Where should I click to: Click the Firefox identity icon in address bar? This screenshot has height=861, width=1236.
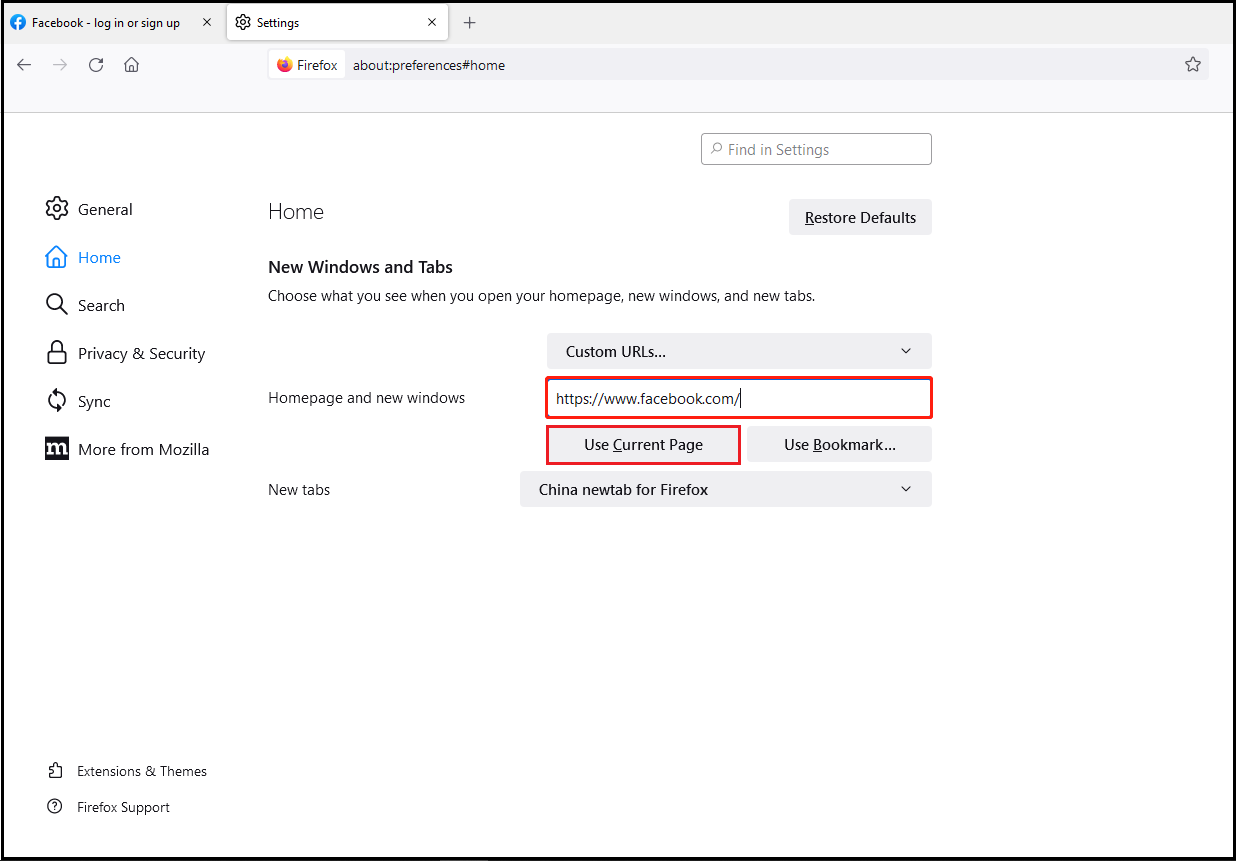pyautogui.click(x=307, y=65)
